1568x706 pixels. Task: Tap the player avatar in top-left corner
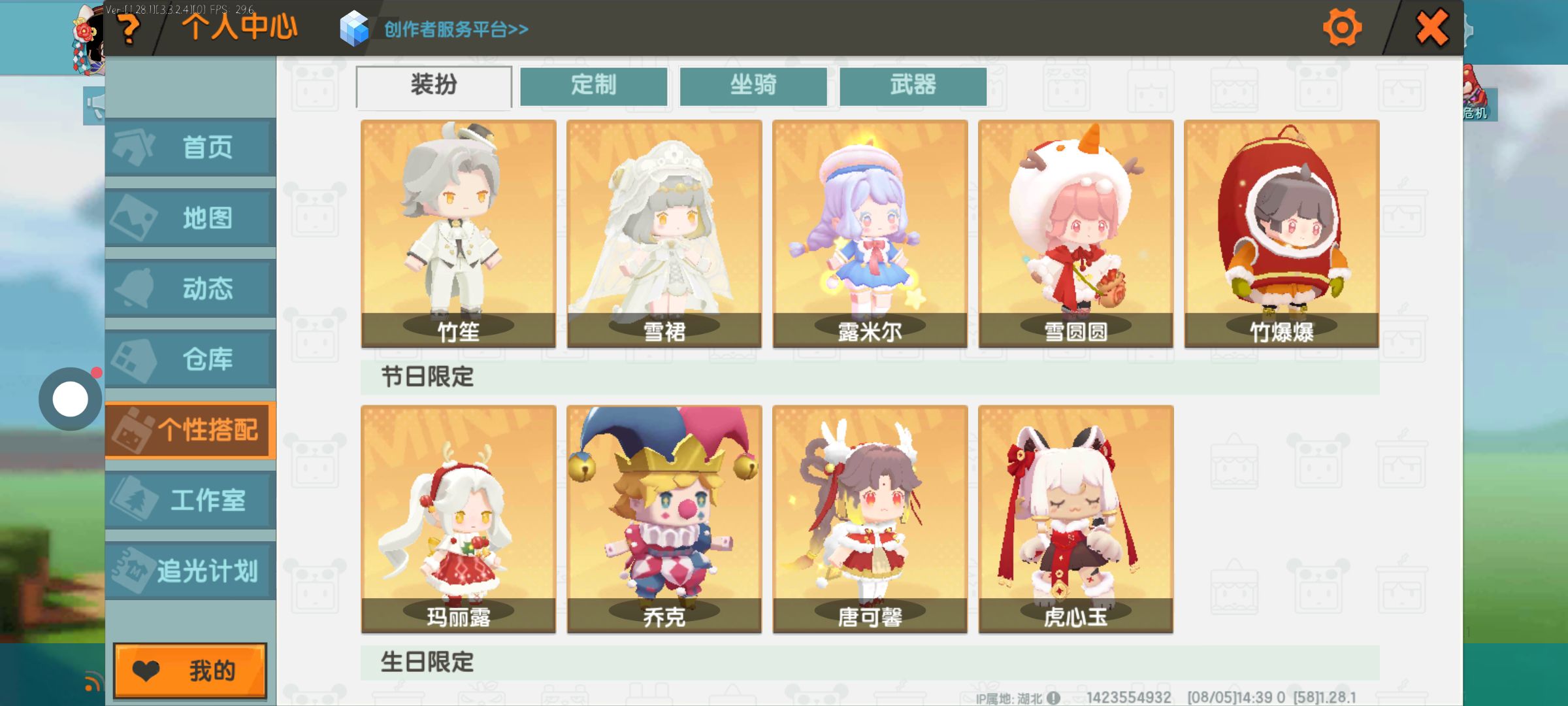(88, 39)
